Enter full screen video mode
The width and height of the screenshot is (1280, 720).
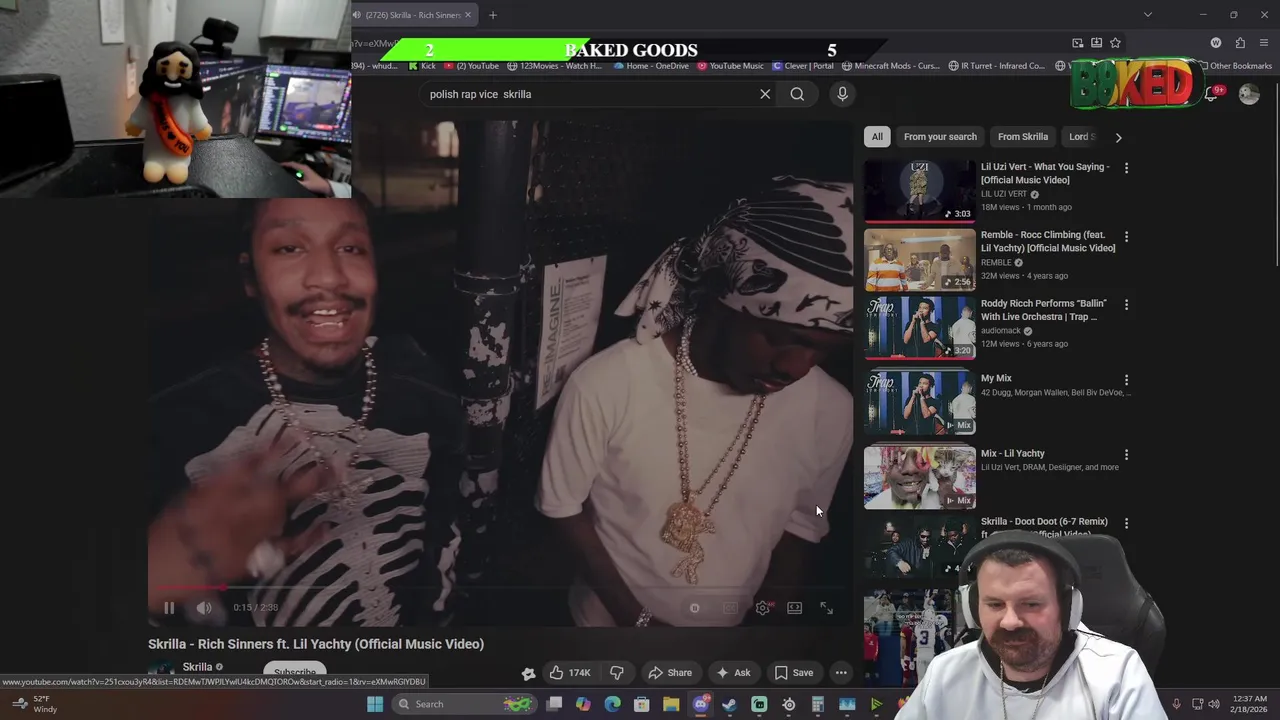pyautogui.click(x=827, y=607)
